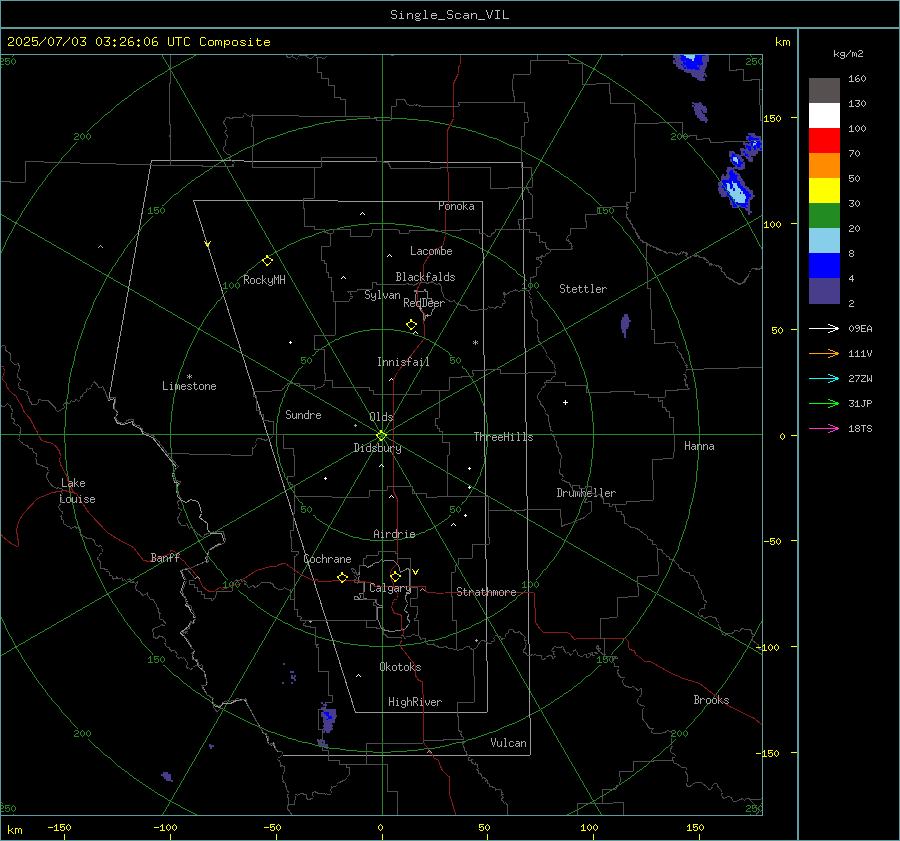Click the Drumheller label
This screenshot has height=841, width=900.
[586, 493]
